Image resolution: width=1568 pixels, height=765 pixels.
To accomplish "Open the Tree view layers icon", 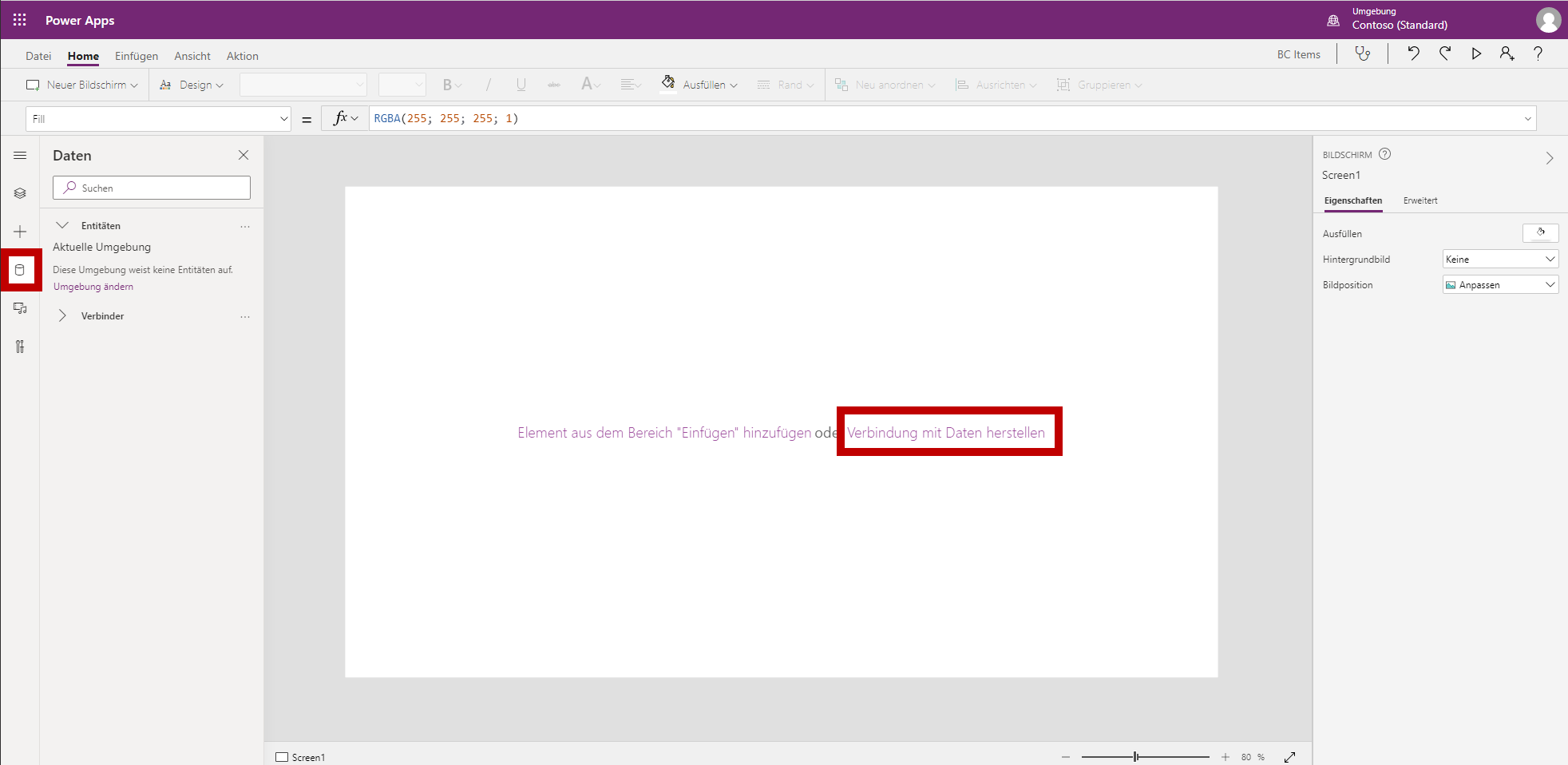I will click(x=20, y=193).
